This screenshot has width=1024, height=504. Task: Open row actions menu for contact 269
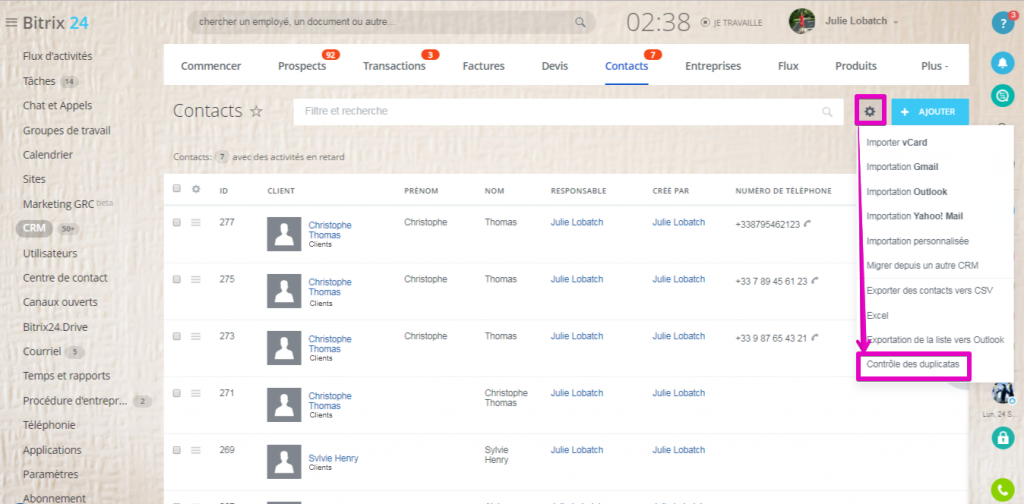click(195, 450)
